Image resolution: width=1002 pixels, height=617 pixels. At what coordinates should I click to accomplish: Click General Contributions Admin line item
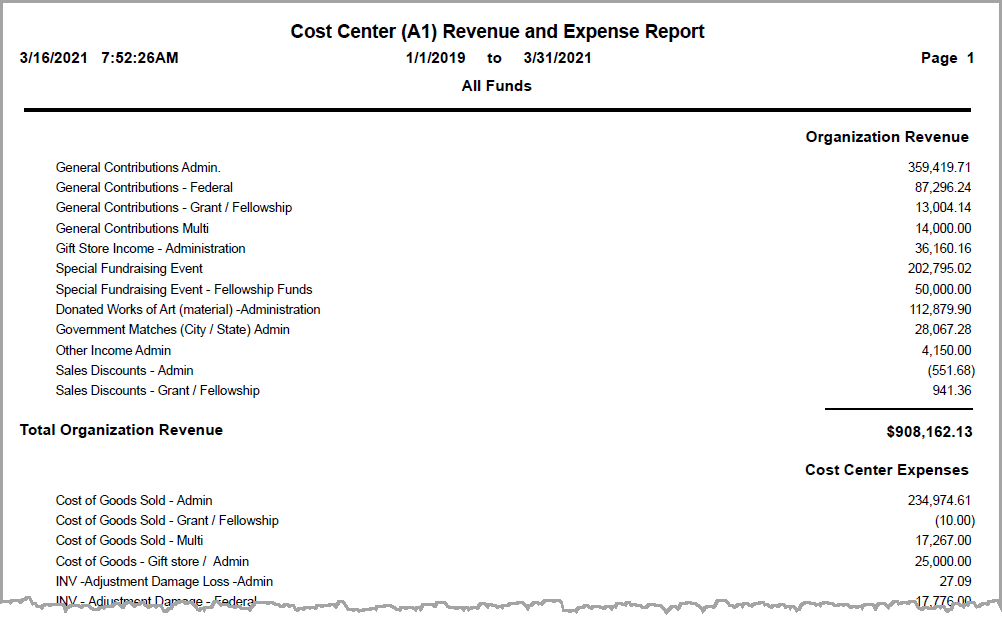pos(140,167)
